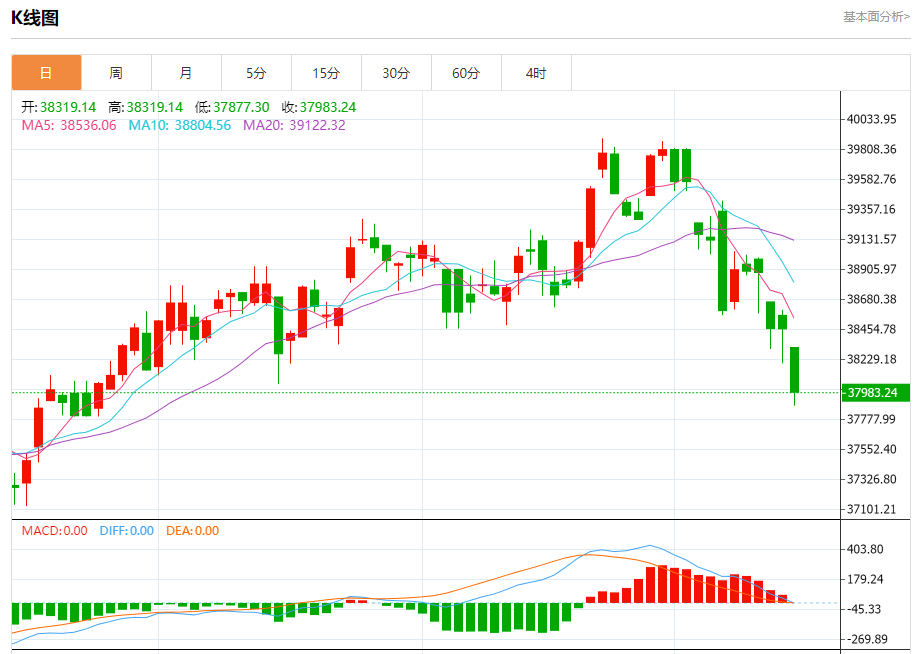Click the 38229.18 price axis label

[871, 359]
